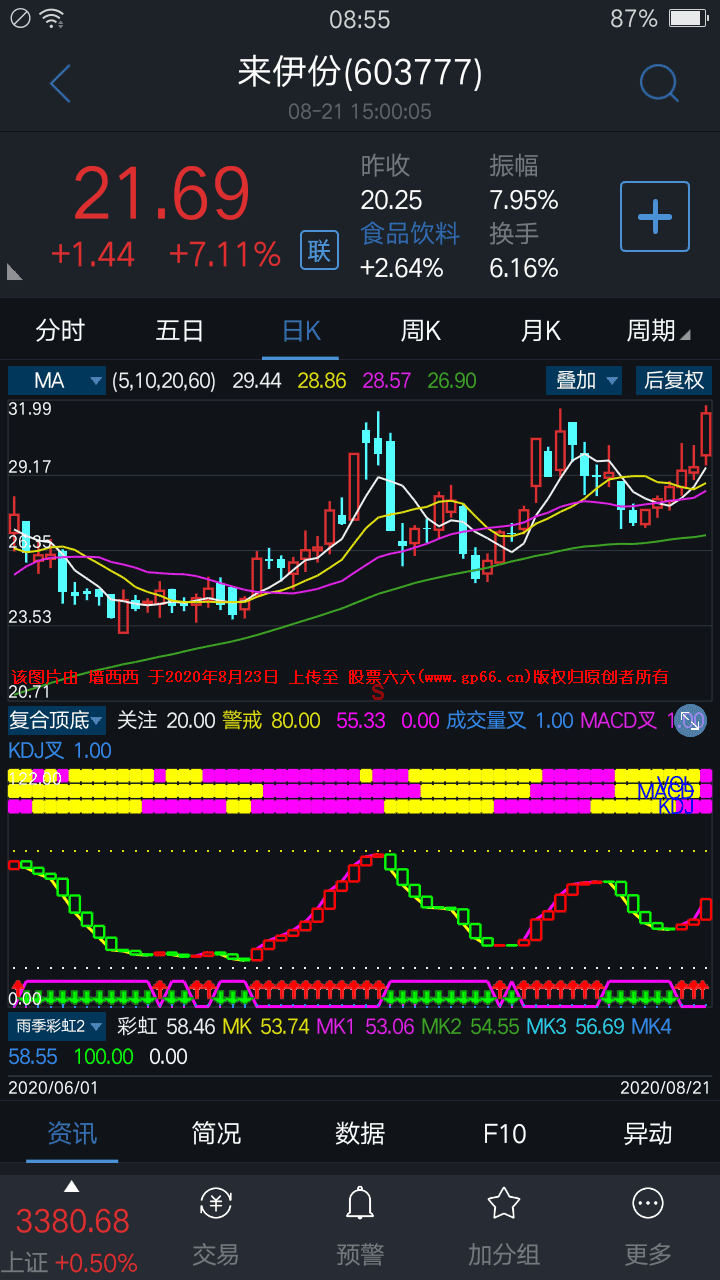Screen dimensions: 720x1280
Task: Tap 食品饮料 sector link
Action: point(410,234)
